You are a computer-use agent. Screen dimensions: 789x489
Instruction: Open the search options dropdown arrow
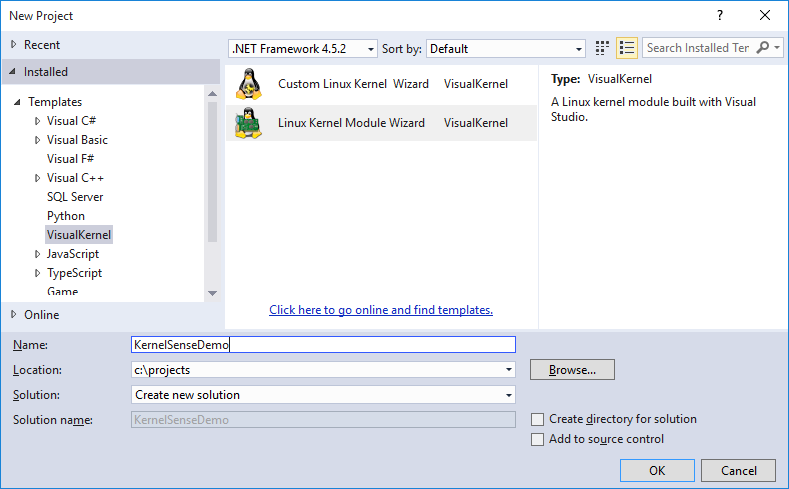777,48
